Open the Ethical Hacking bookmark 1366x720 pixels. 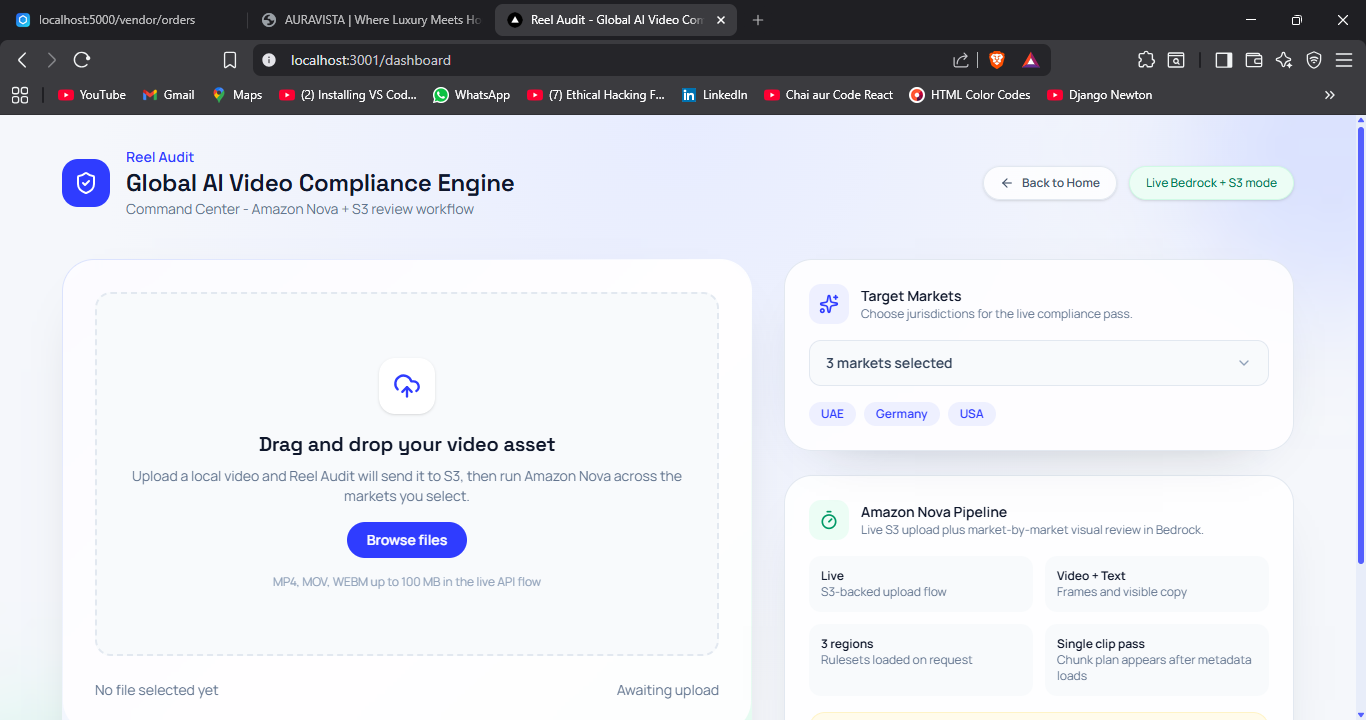click(596, 95)
